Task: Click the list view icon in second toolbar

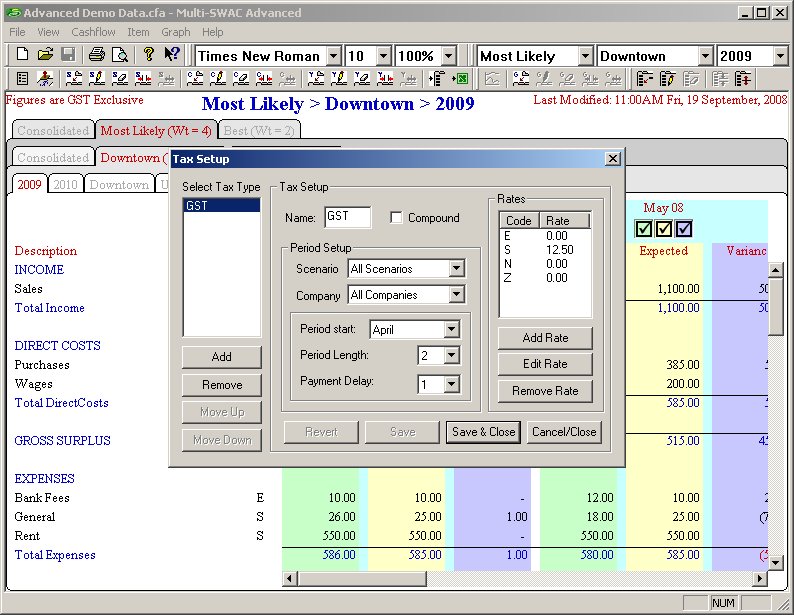Action: pyautogui.click(x=22, y=79)
